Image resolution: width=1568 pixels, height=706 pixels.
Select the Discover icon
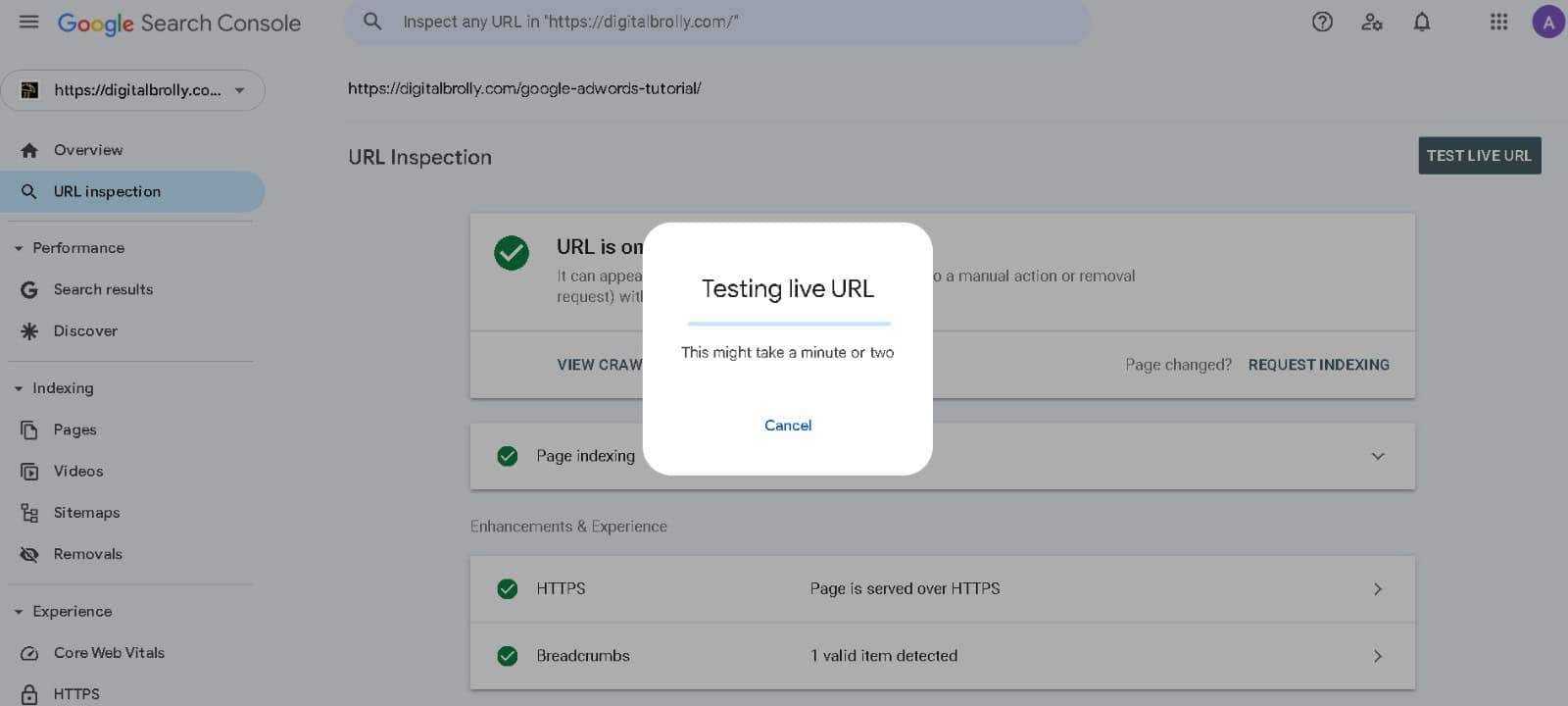point(30,330)
